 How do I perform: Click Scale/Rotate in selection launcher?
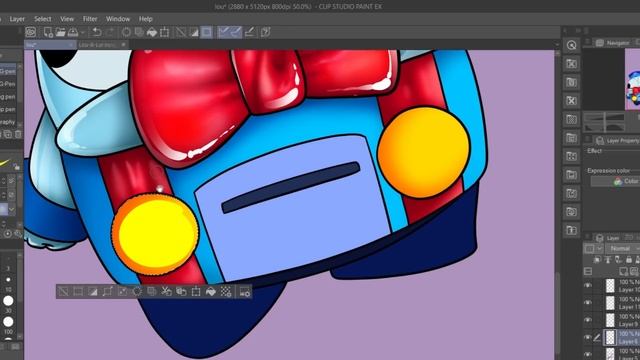196,291
